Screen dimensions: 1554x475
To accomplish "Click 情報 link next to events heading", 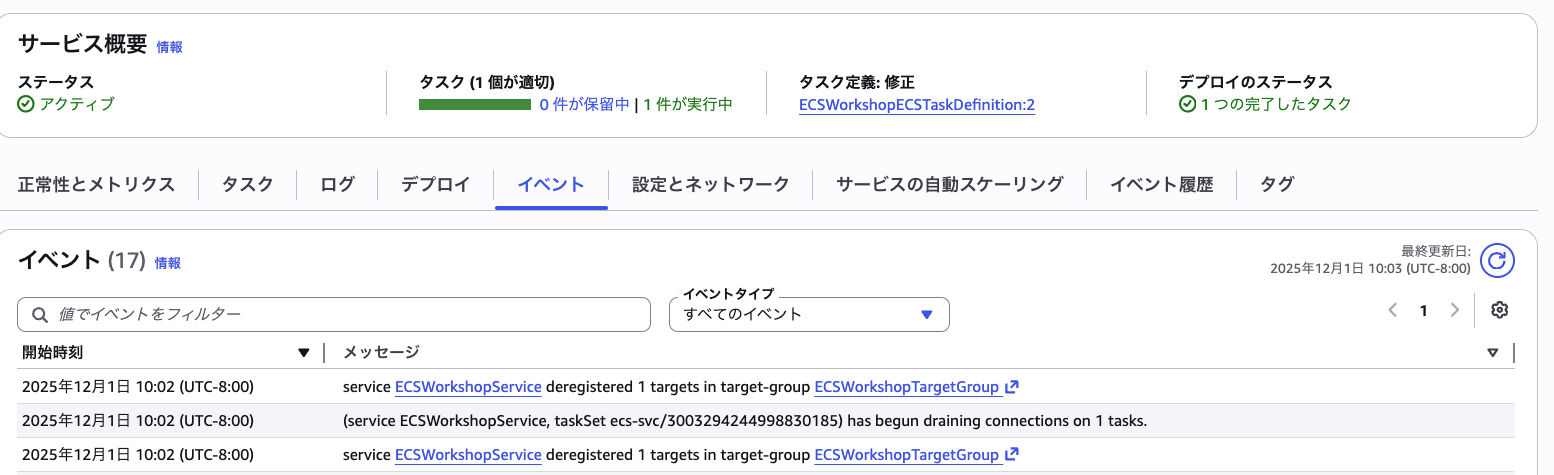I will pyautogui.click(x=168, y=263).
